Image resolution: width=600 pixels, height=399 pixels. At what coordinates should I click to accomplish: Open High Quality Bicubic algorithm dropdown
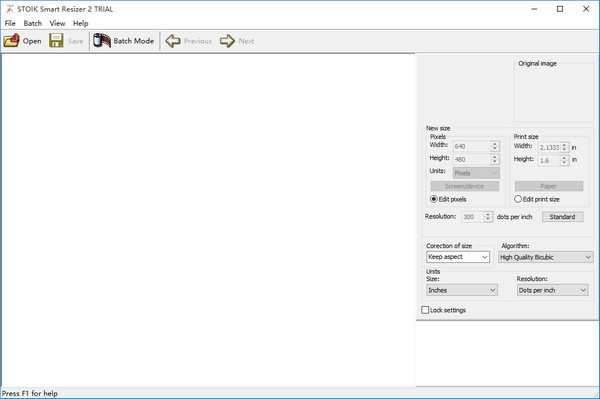coord(546,257)
